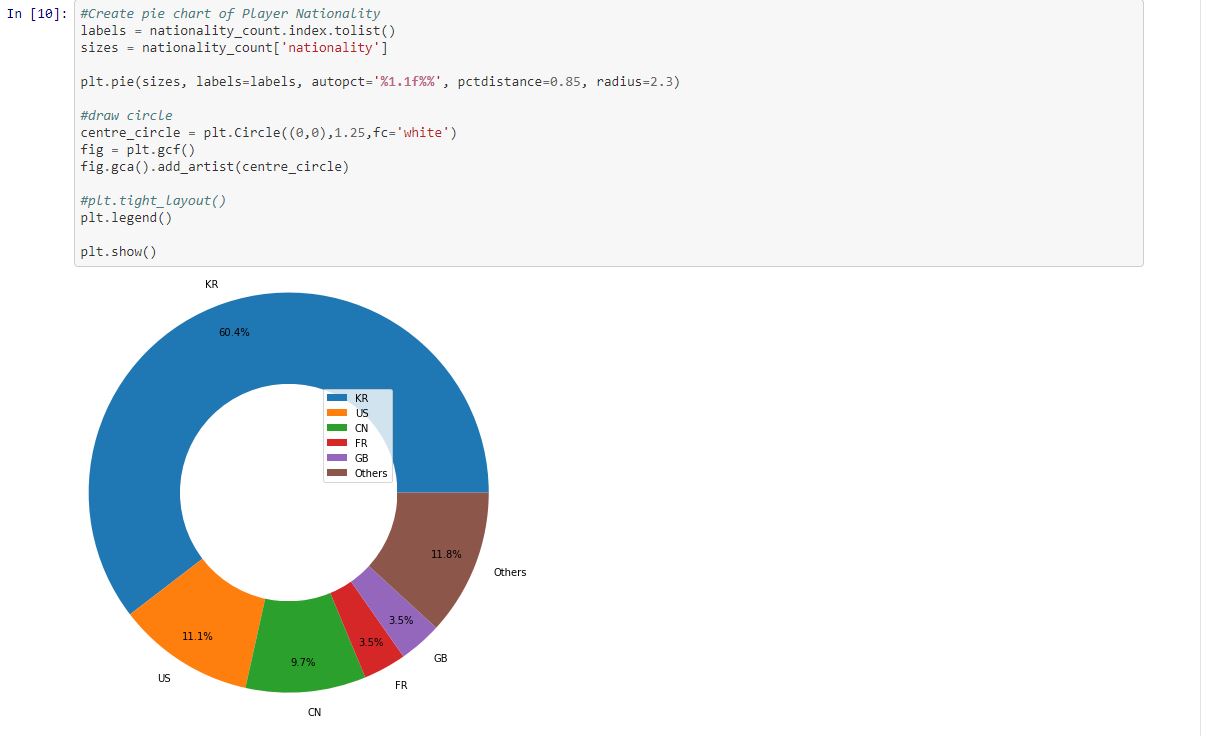Click the orange US swatch in the legend
Screen dimensions: 1207x736
(337, 413)
